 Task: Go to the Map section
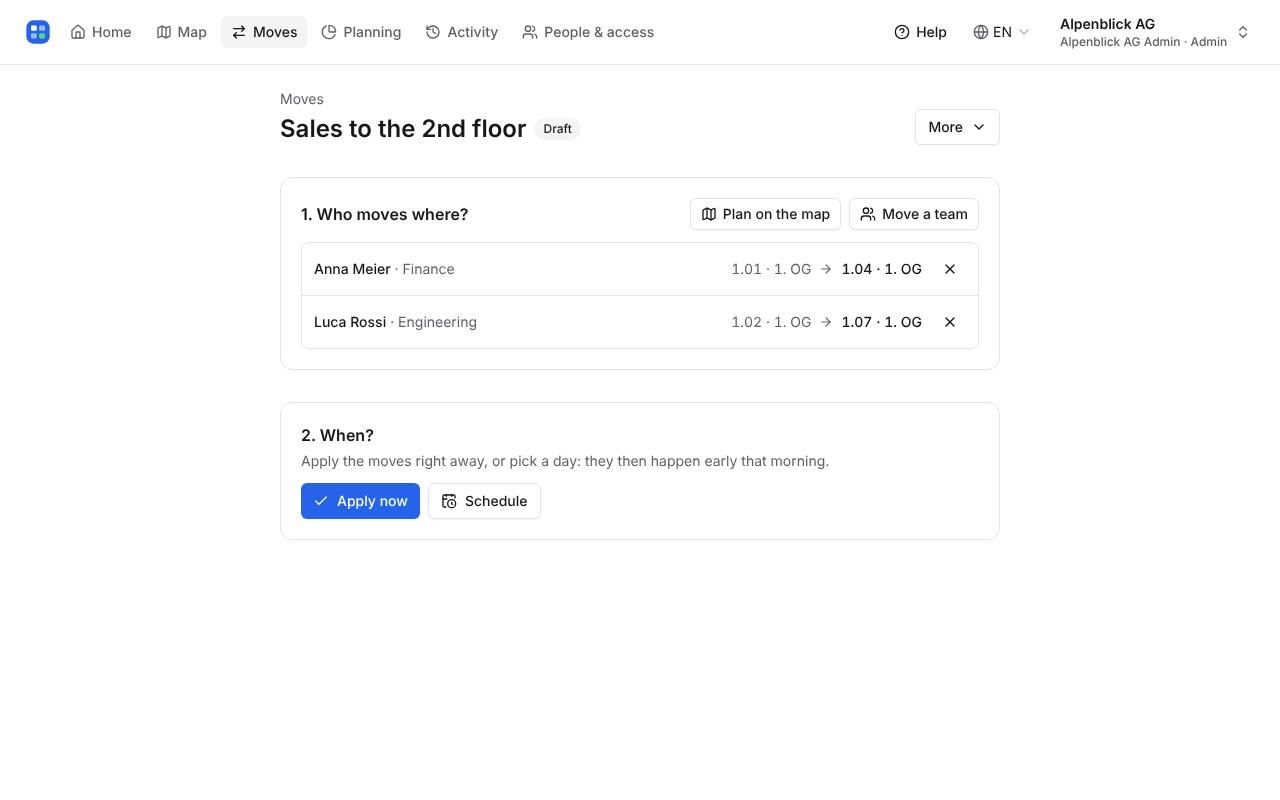[182, 32]
